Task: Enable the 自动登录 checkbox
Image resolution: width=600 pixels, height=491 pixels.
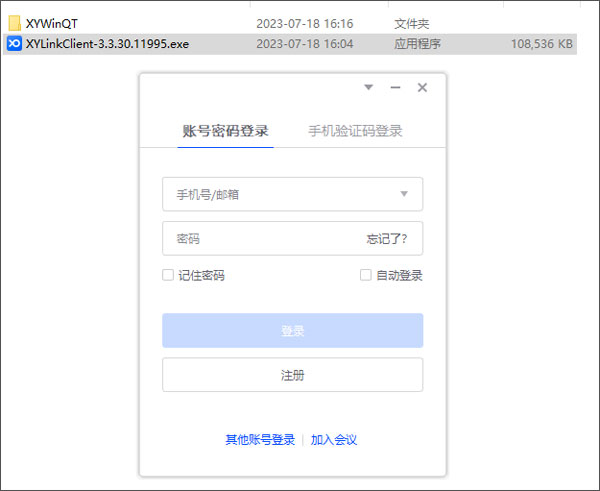Action: click(x=366, y=275)
